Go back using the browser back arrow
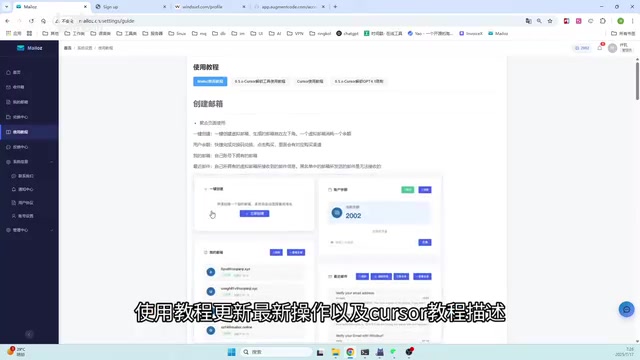Image resolution: width=640 pixels, height=360 pixels. (x=7, y=21)
